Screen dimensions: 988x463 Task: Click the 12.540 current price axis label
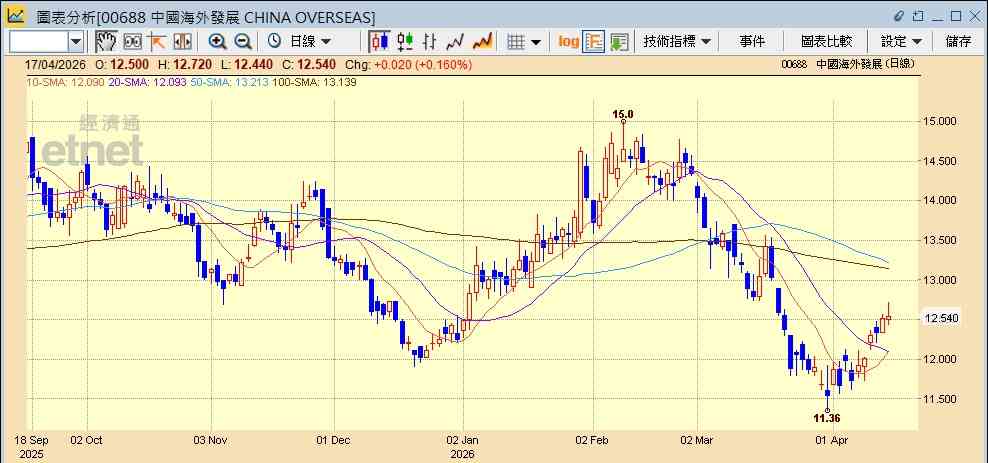[x=940, y=319]
